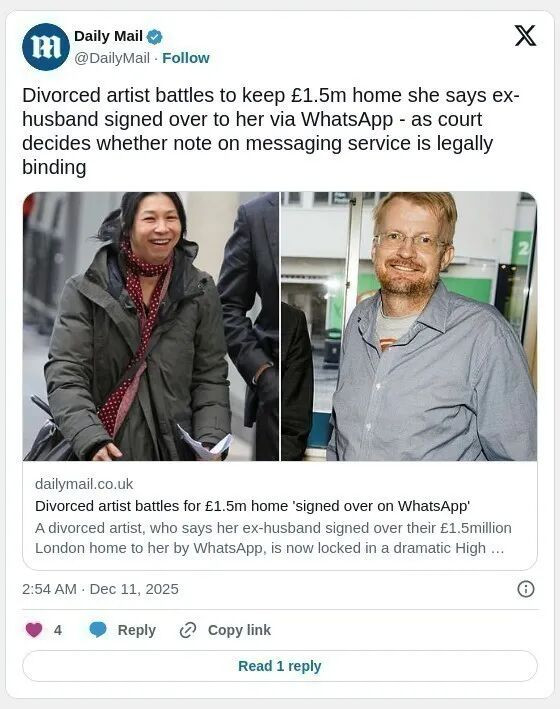Image resolution: width=560 pixels, height=709 pixels.
Task: Open the X logo icon
Action: click(x=525, y=36)
